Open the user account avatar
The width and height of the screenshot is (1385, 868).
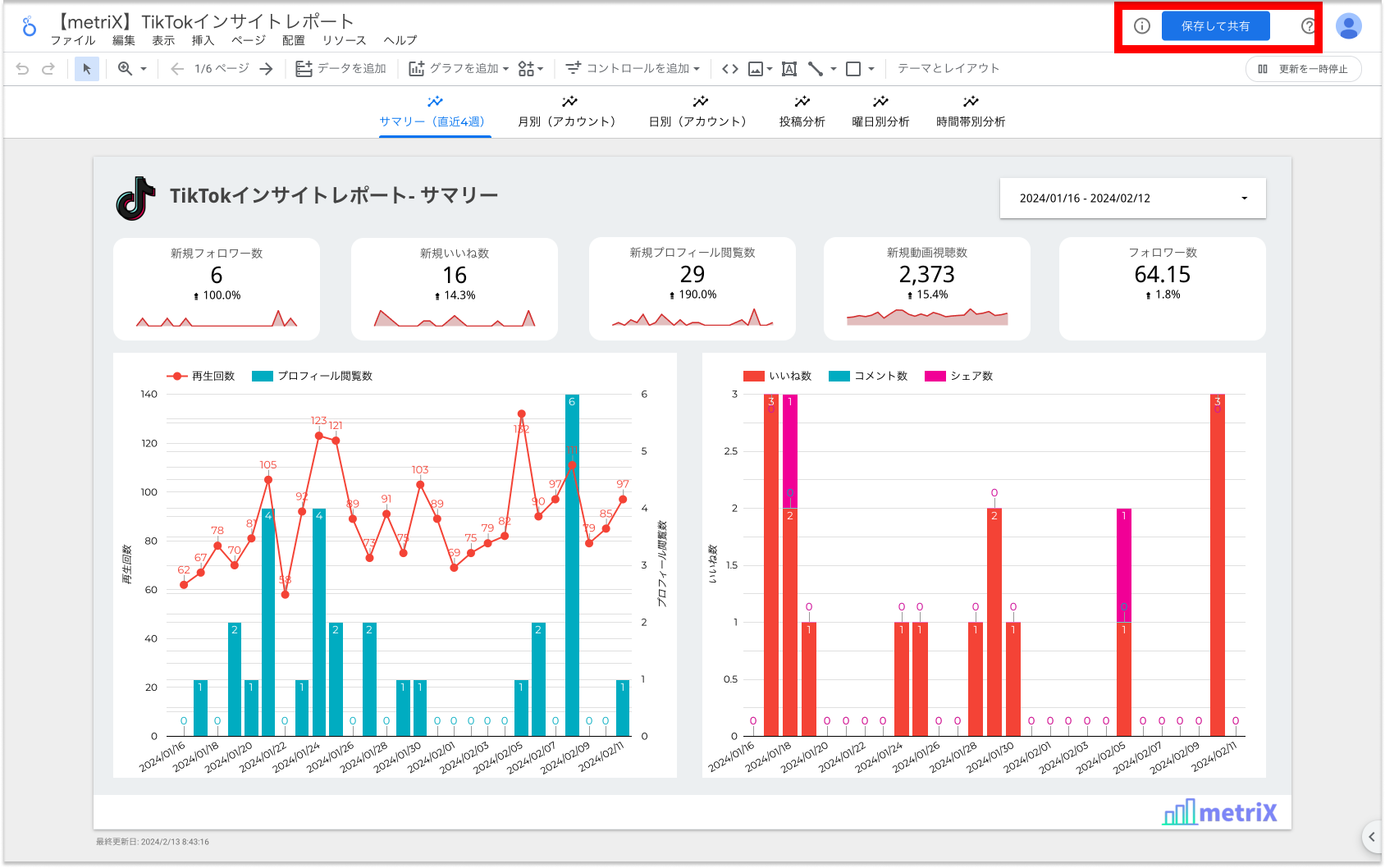point(1349,26)
